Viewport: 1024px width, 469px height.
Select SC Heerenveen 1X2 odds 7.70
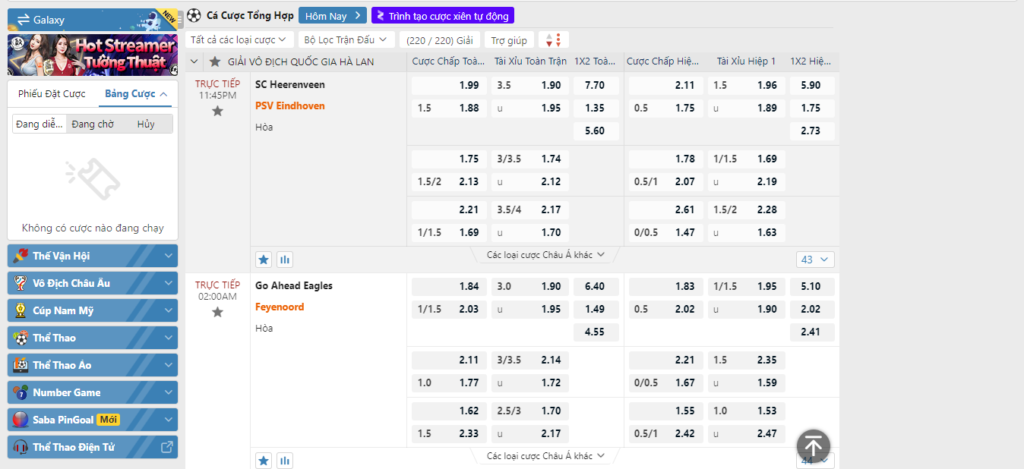click(x=596, y=86)
